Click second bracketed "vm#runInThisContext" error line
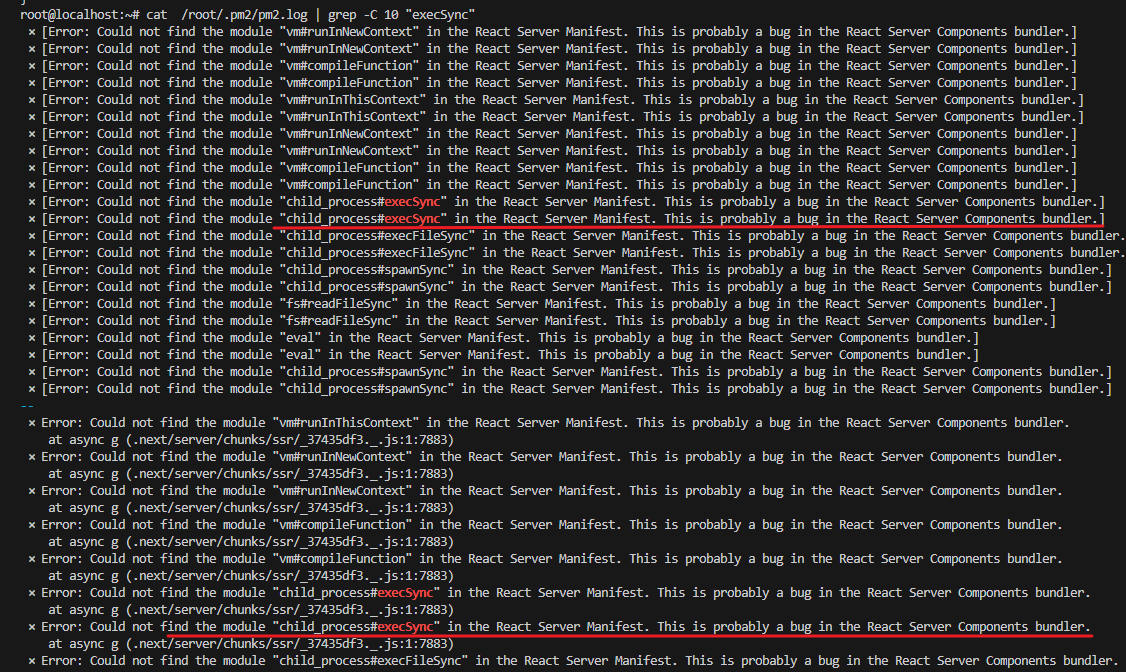 [556, 116]
